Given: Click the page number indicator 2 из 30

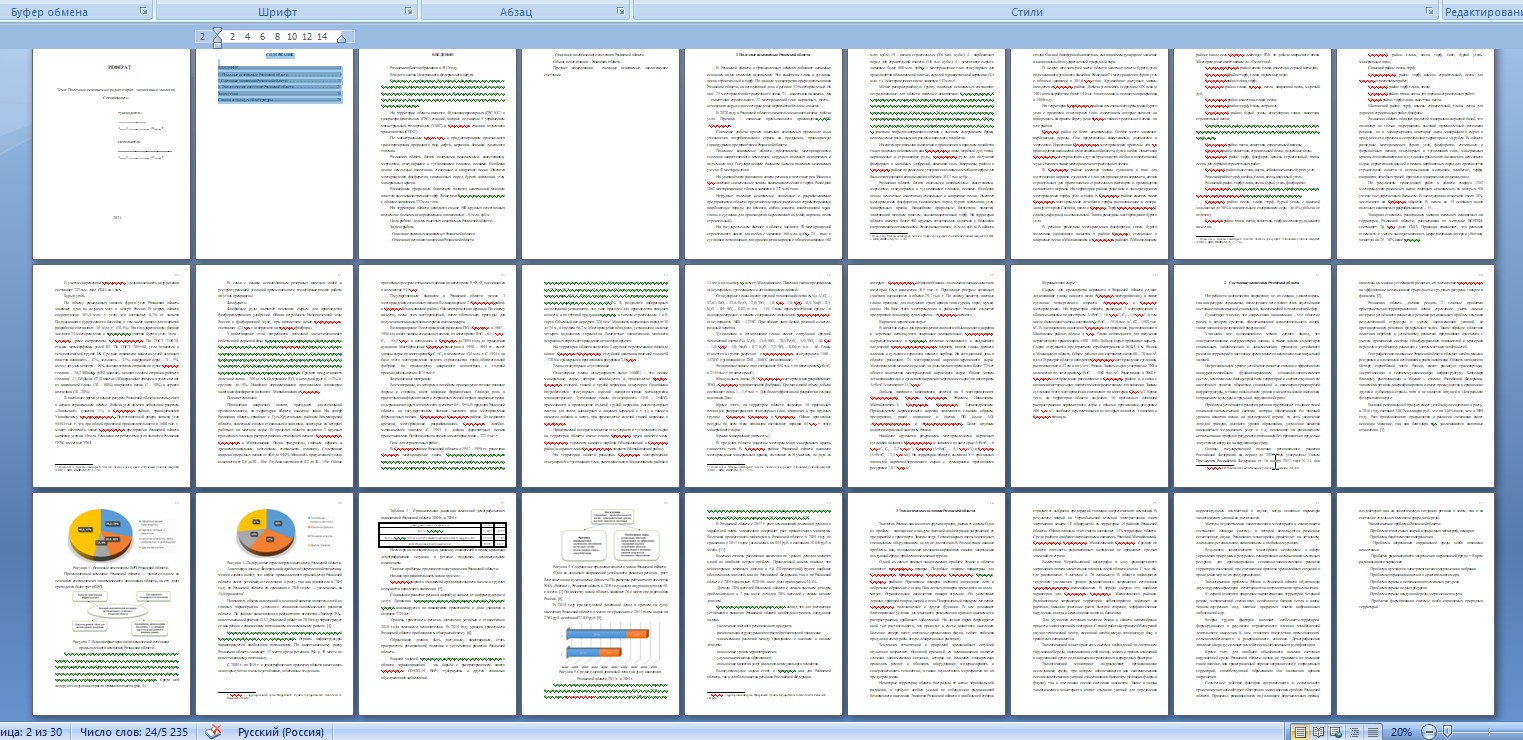Looking at the screenshot, I should [31, 732].
